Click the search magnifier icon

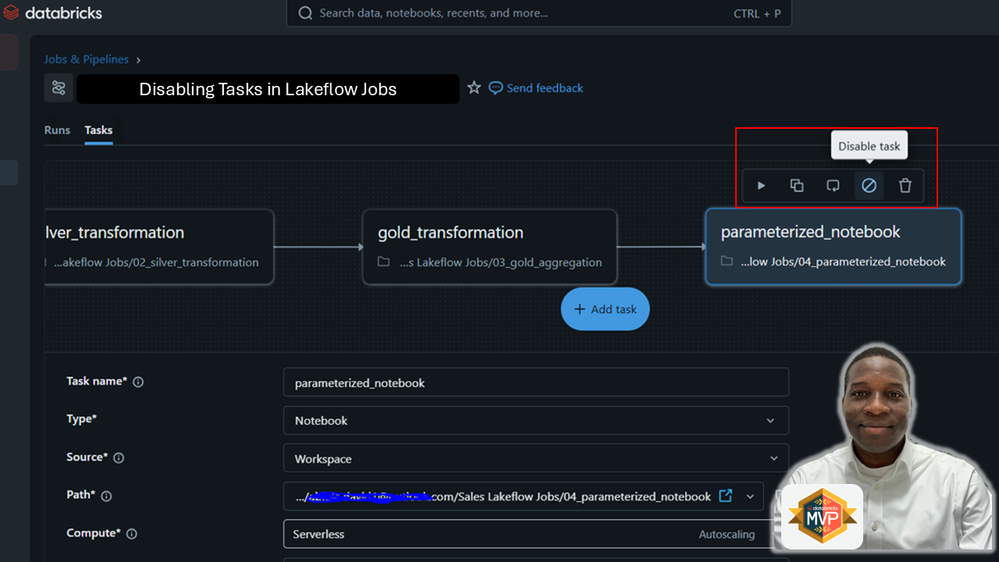[x=305, y=13]
